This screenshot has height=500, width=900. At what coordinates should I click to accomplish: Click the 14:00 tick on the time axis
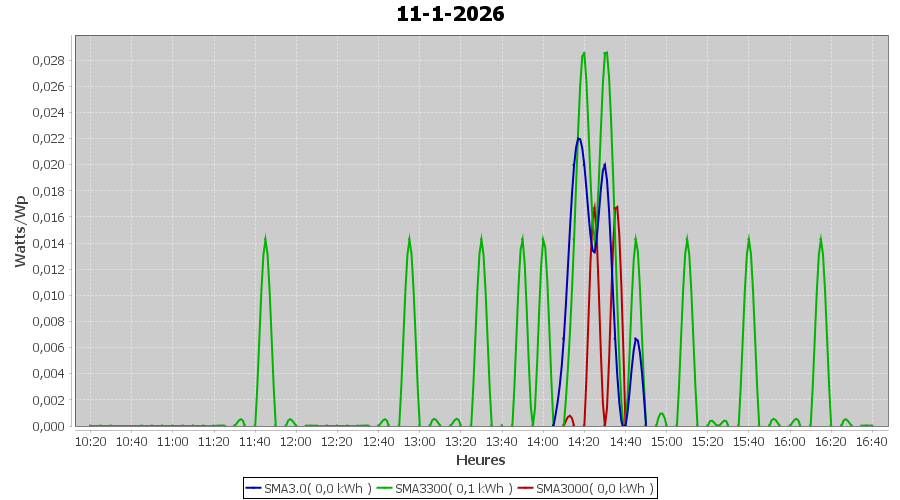point(543,441)
